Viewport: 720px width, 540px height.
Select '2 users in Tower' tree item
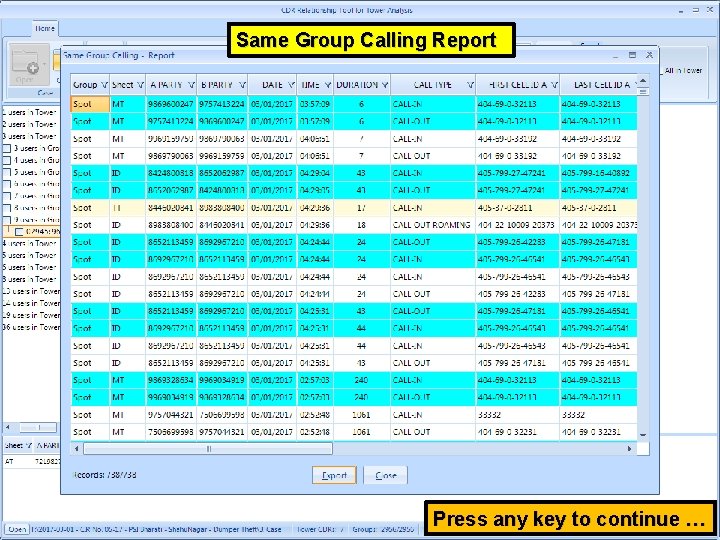coord(29,124)
